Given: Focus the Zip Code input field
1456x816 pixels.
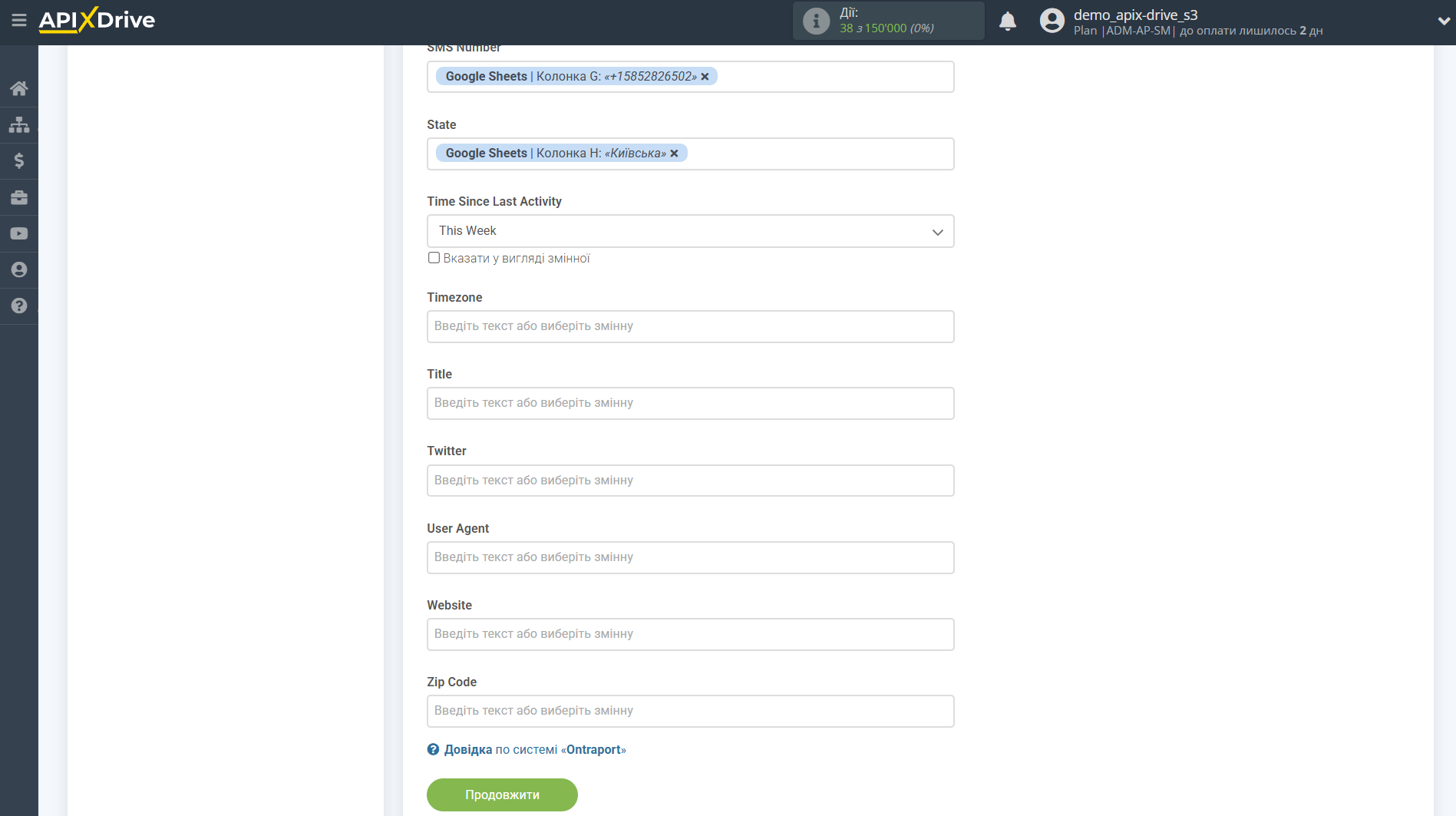Looking at the screenshot, I should pos(690,711).
